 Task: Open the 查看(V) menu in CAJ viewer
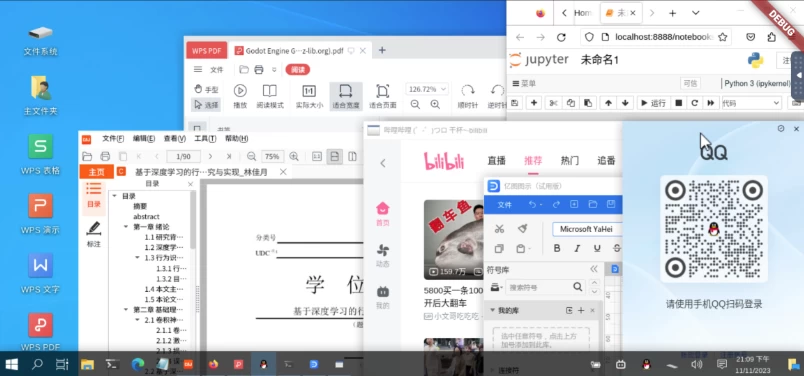coord(174,138)
